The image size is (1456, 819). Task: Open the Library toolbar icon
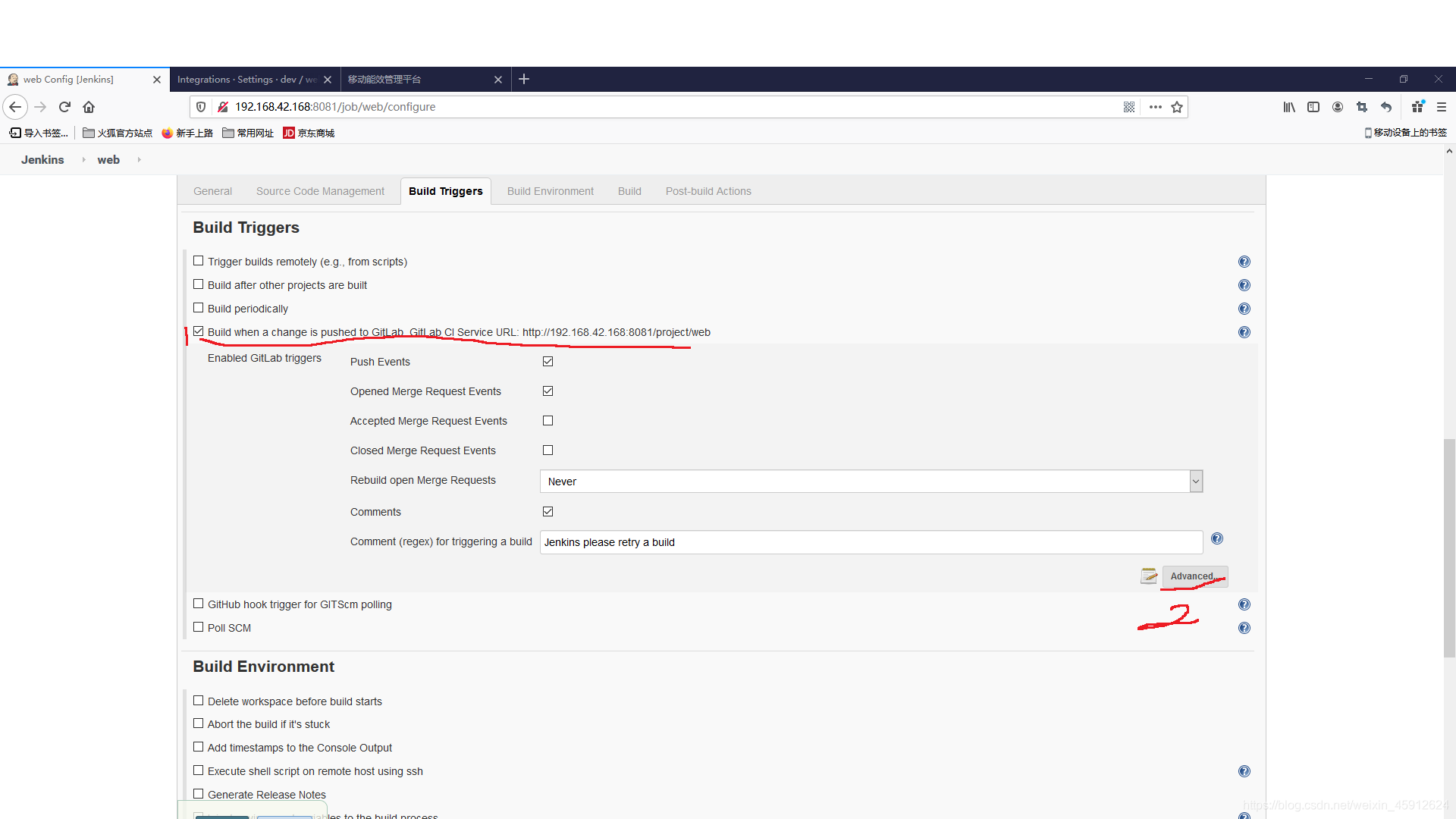tap(1289, 107)
